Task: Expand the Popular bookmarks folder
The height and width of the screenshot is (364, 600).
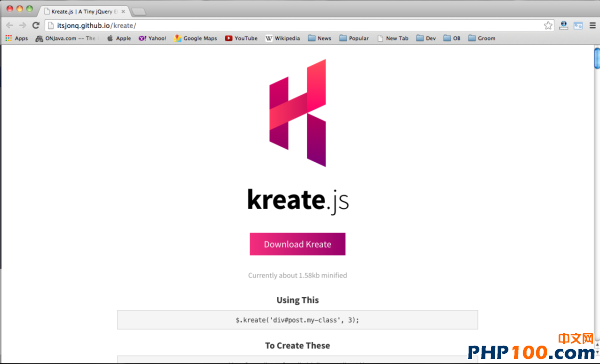Action: [x=354, y=38]
